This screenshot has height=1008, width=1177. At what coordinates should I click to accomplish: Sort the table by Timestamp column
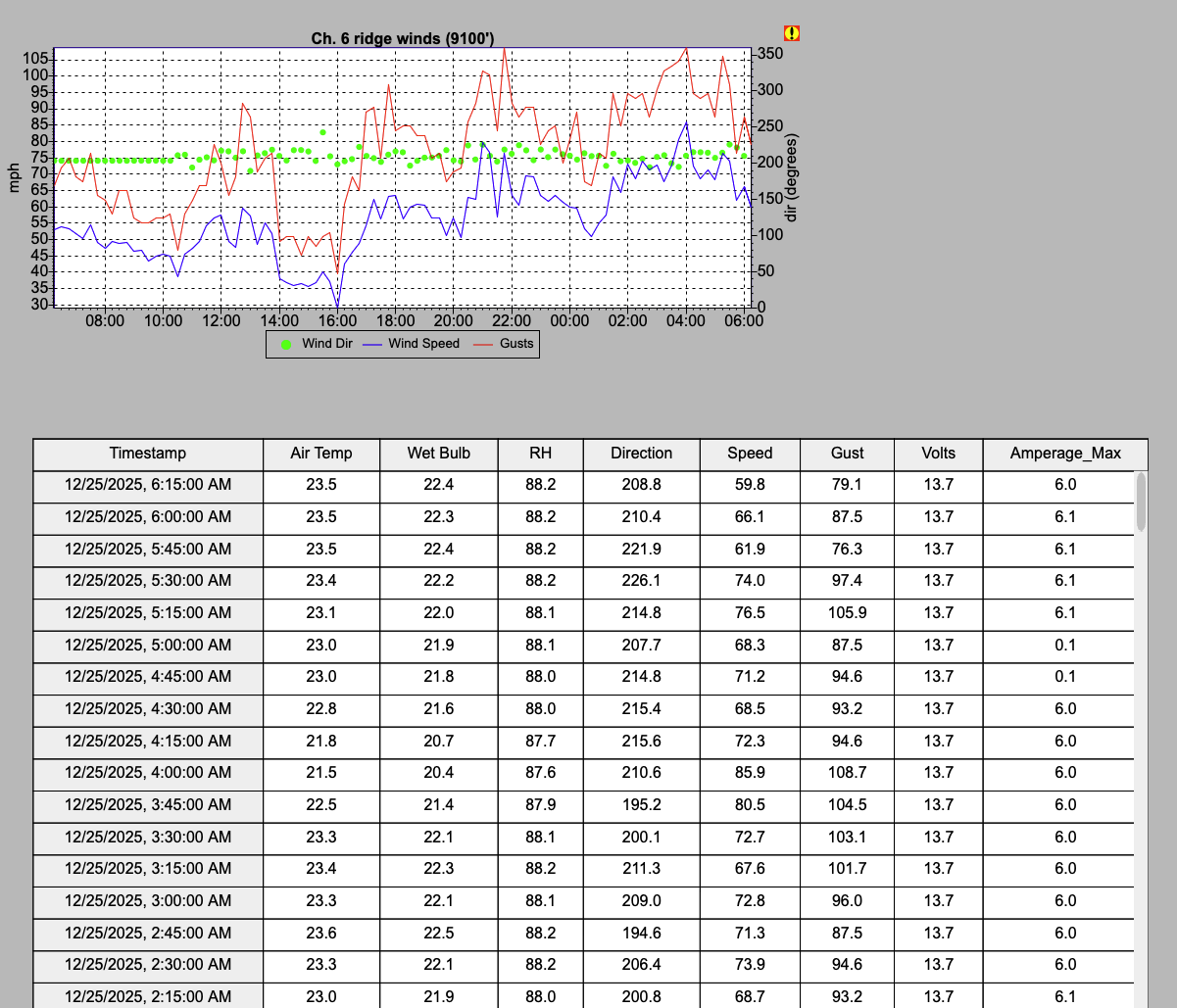147,453
